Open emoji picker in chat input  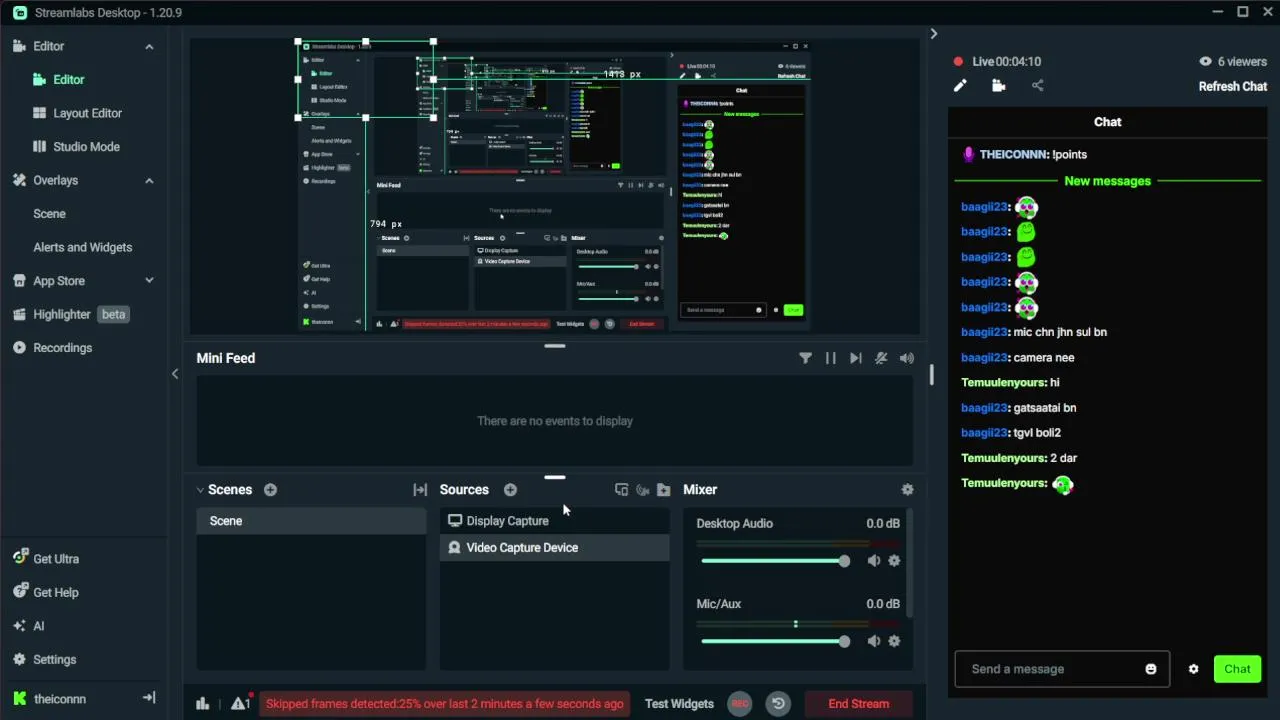pos(1151,669)
